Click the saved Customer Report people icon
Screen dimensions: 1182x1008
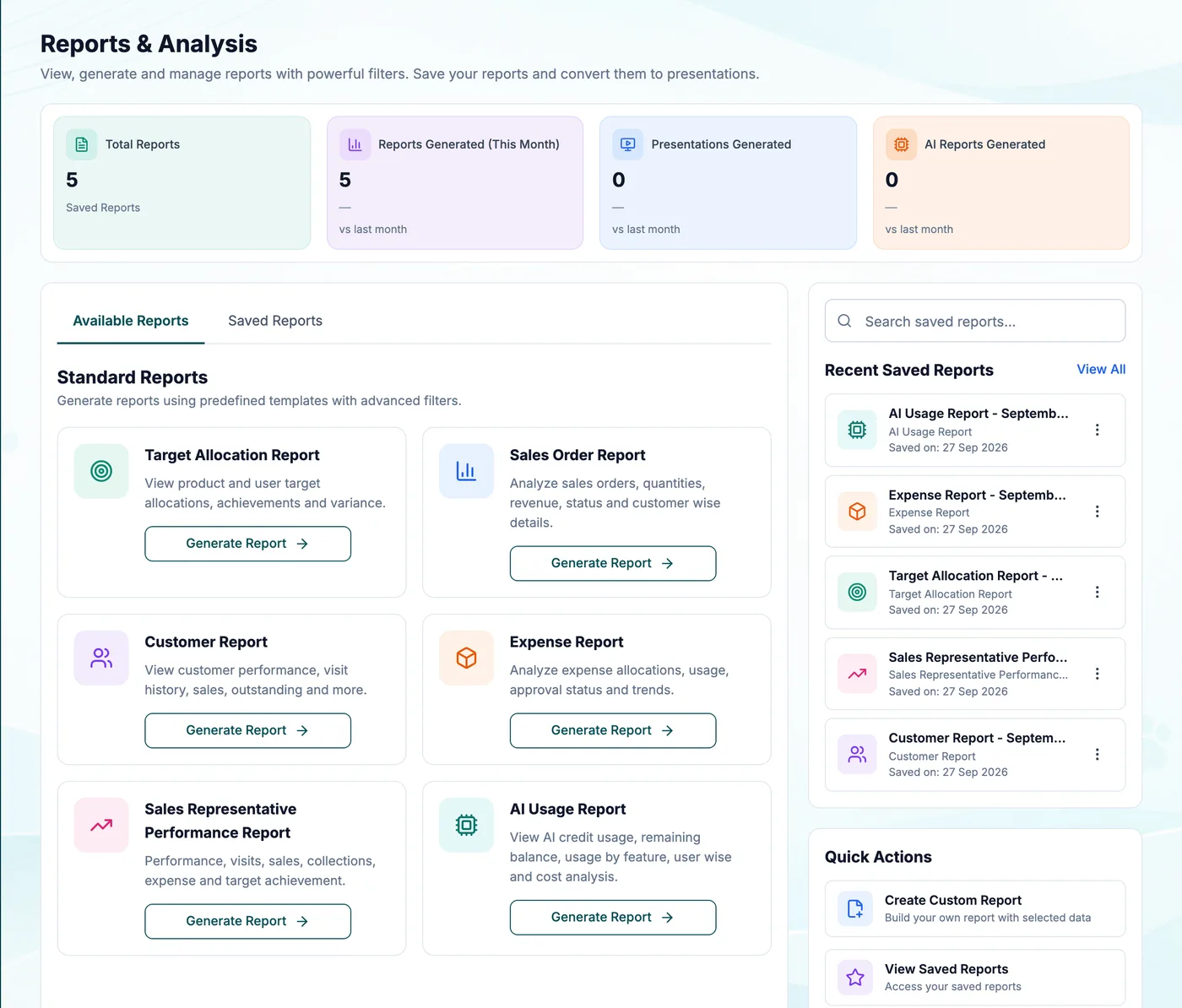[857, 755]
